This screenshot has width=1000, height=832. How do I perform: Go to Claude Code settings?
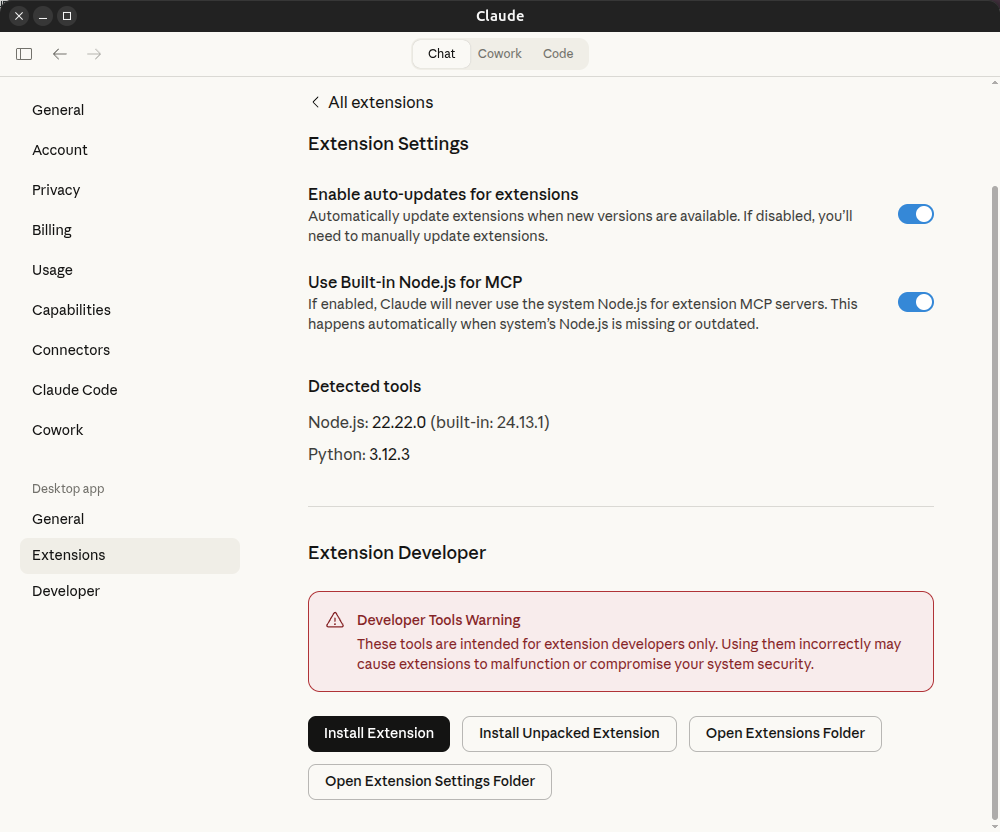coord(74,390)
